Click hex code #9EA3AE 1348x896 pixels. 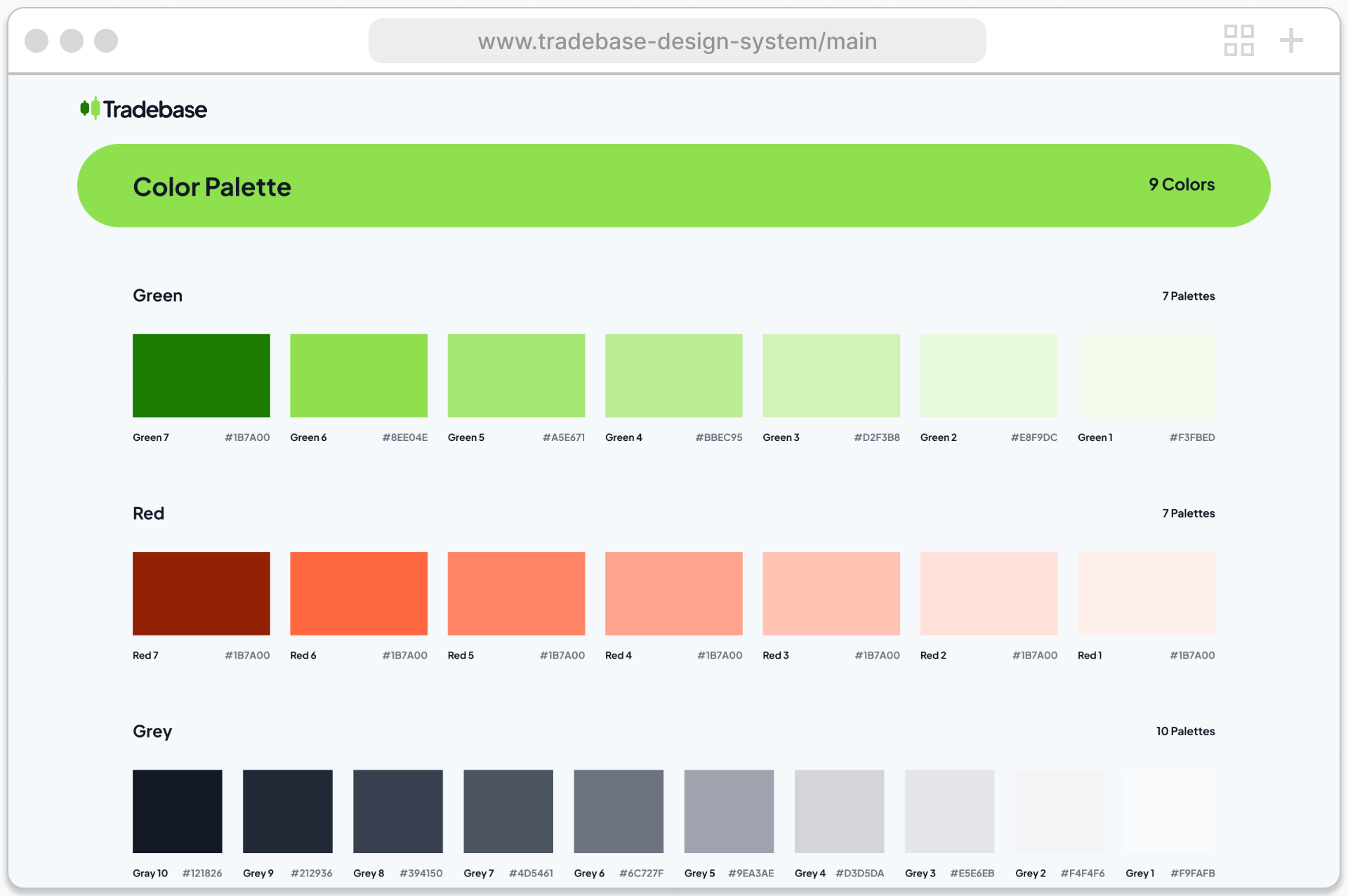[x=751, y=874]
